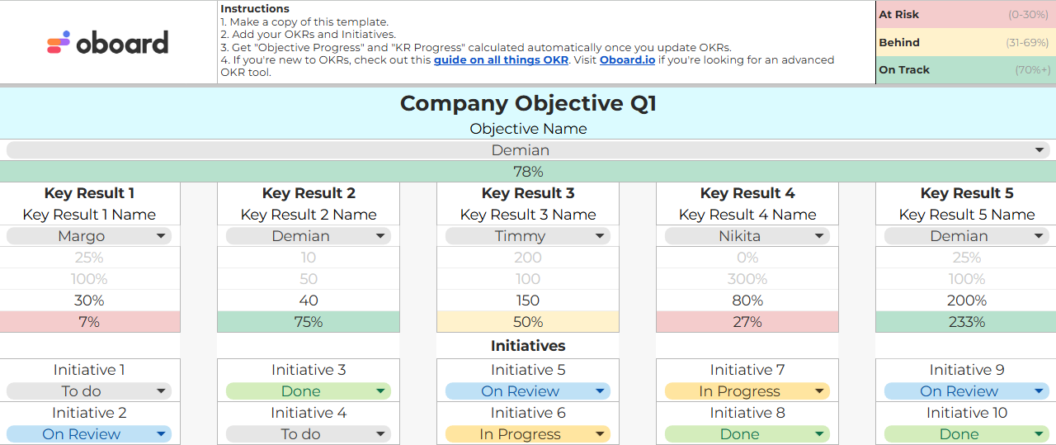1056x445 pixels.
Task: Select the 0% value under Key Result 4
Action: [748, 257]
